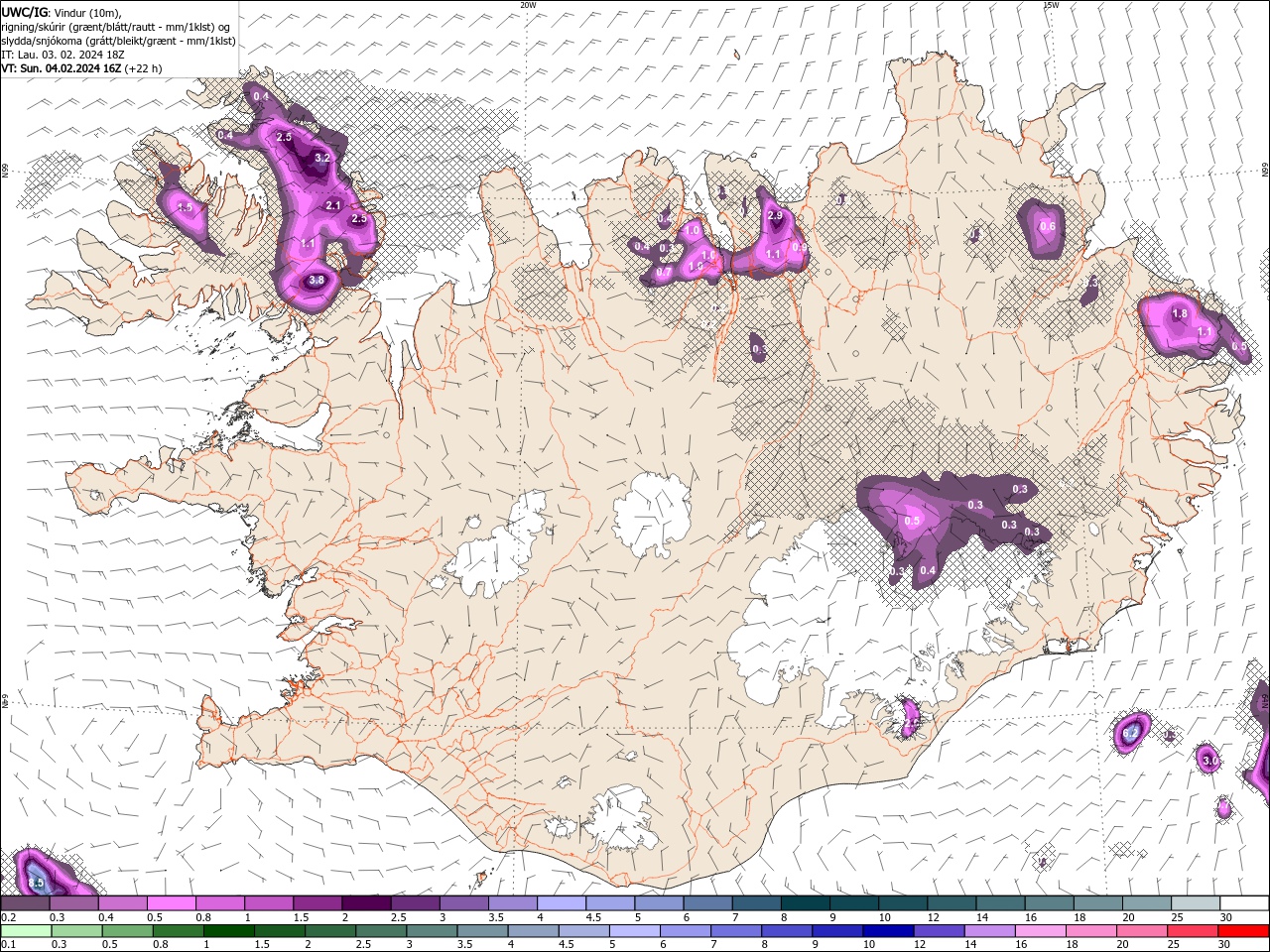This screenshot has height=952, width=1270.
Task: Click the '2.1' snowfall value on the map
Action: [333, 206]
